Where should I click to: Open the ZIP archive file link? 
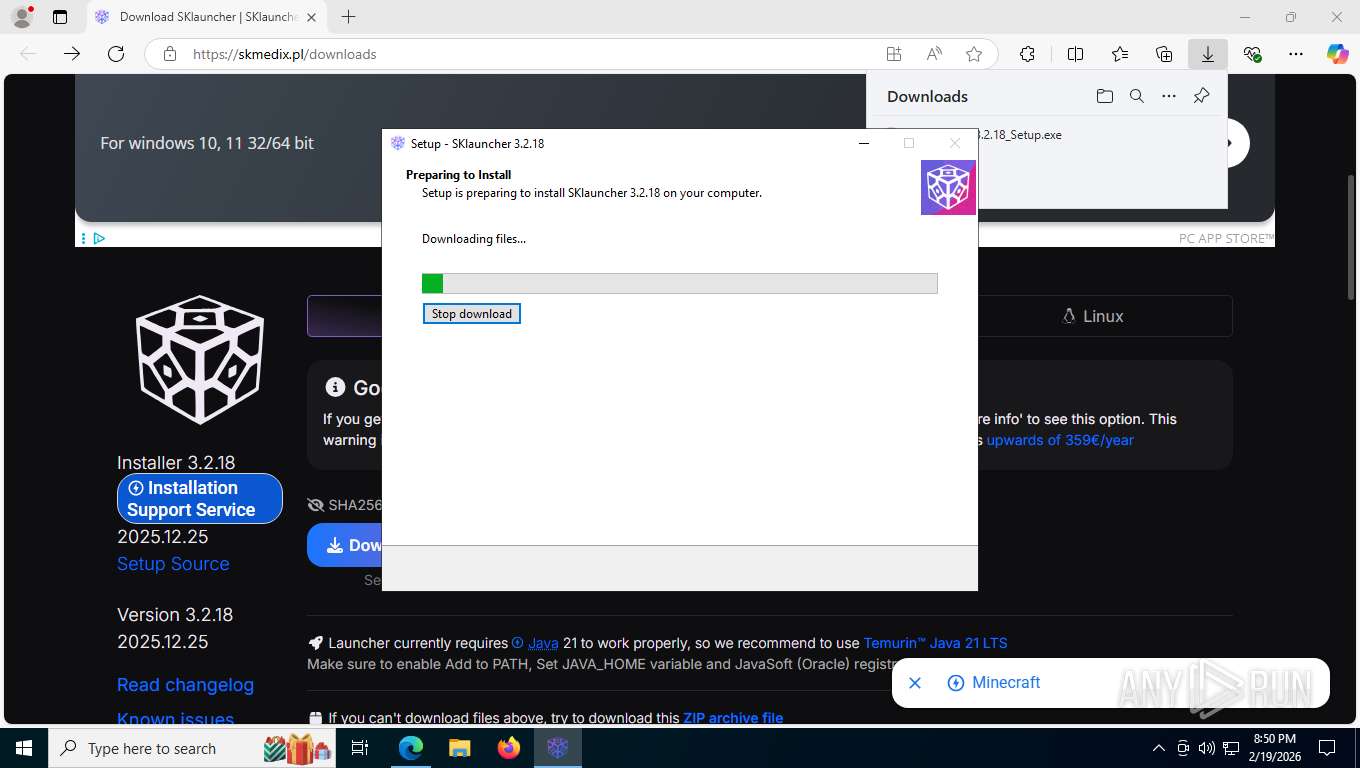[733, 718]
